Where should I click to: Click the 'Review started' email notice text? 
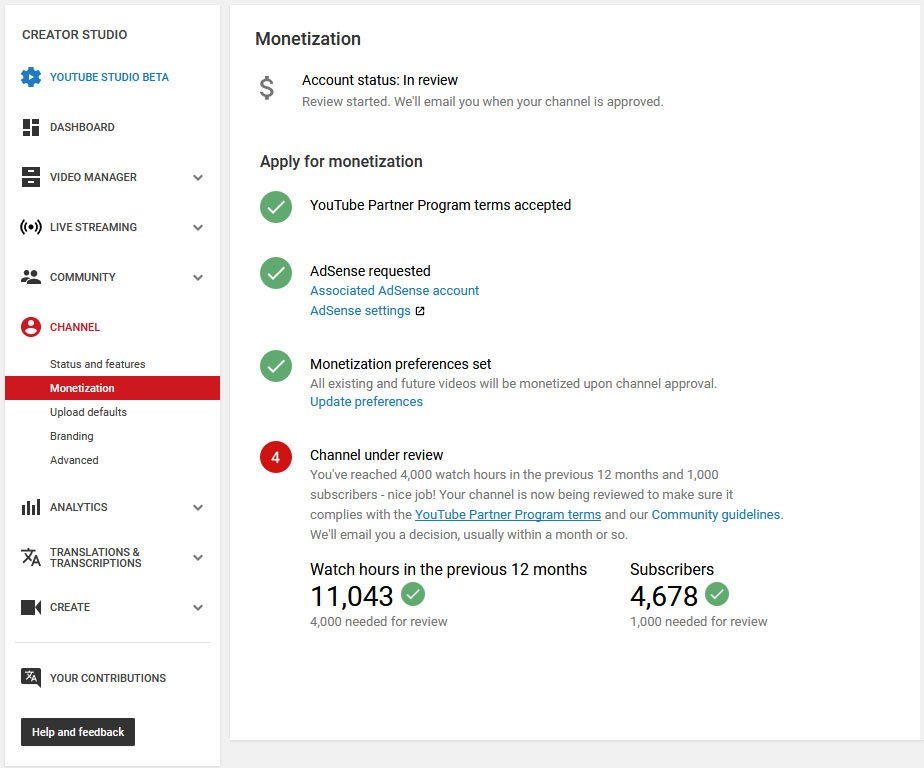pos(483,102)
